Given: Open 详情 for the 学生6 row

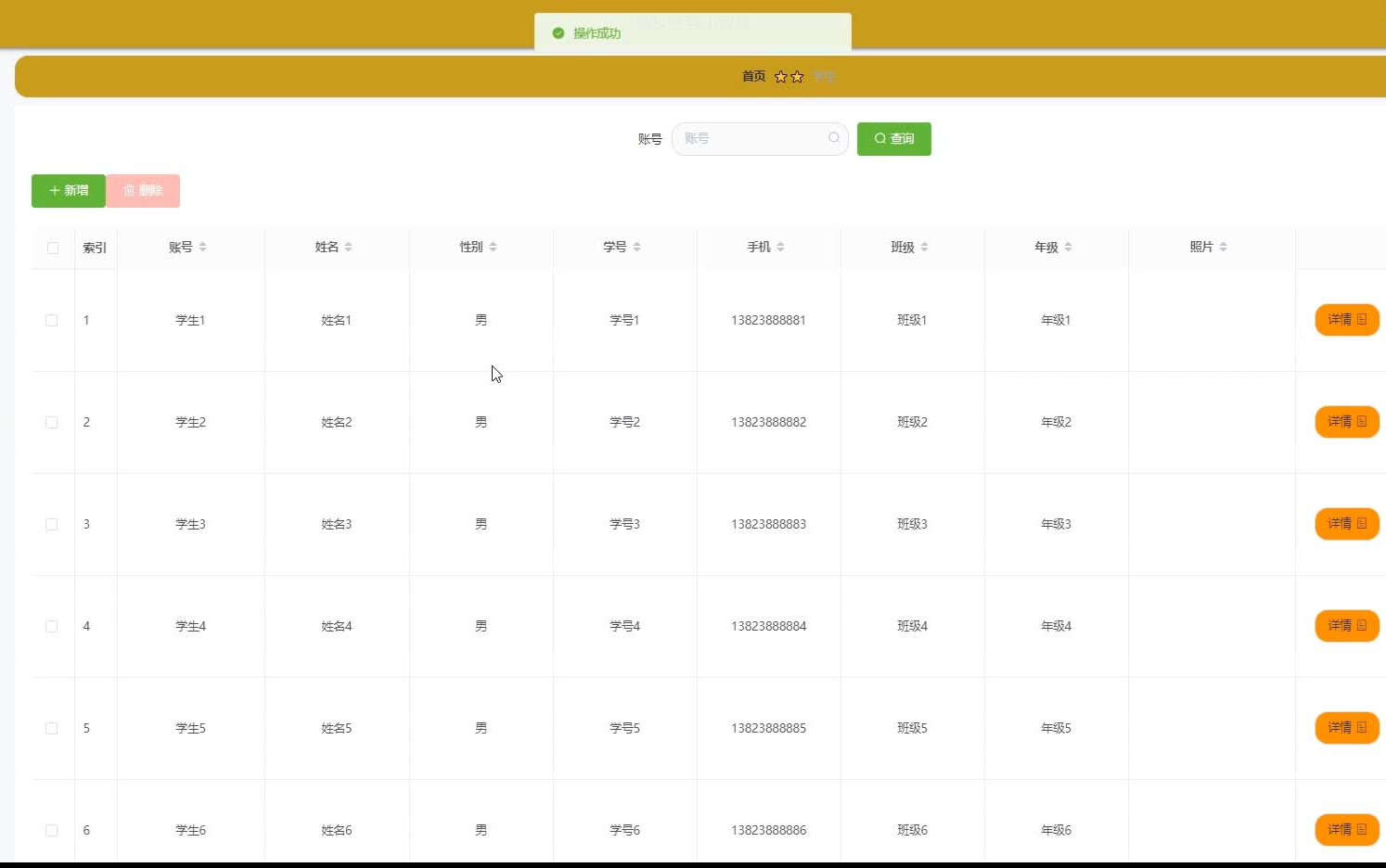Looking at the screenshot, I should point(1347,830).
